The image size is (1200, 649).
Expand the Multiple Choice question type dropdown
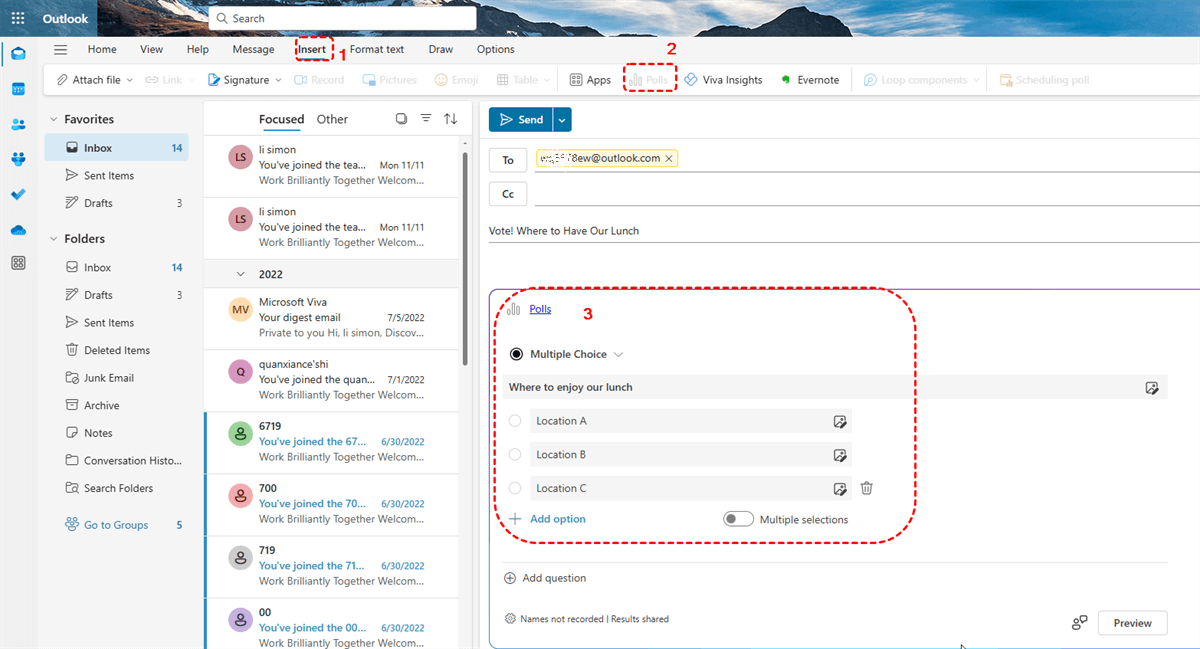click(x=618, y=355)
